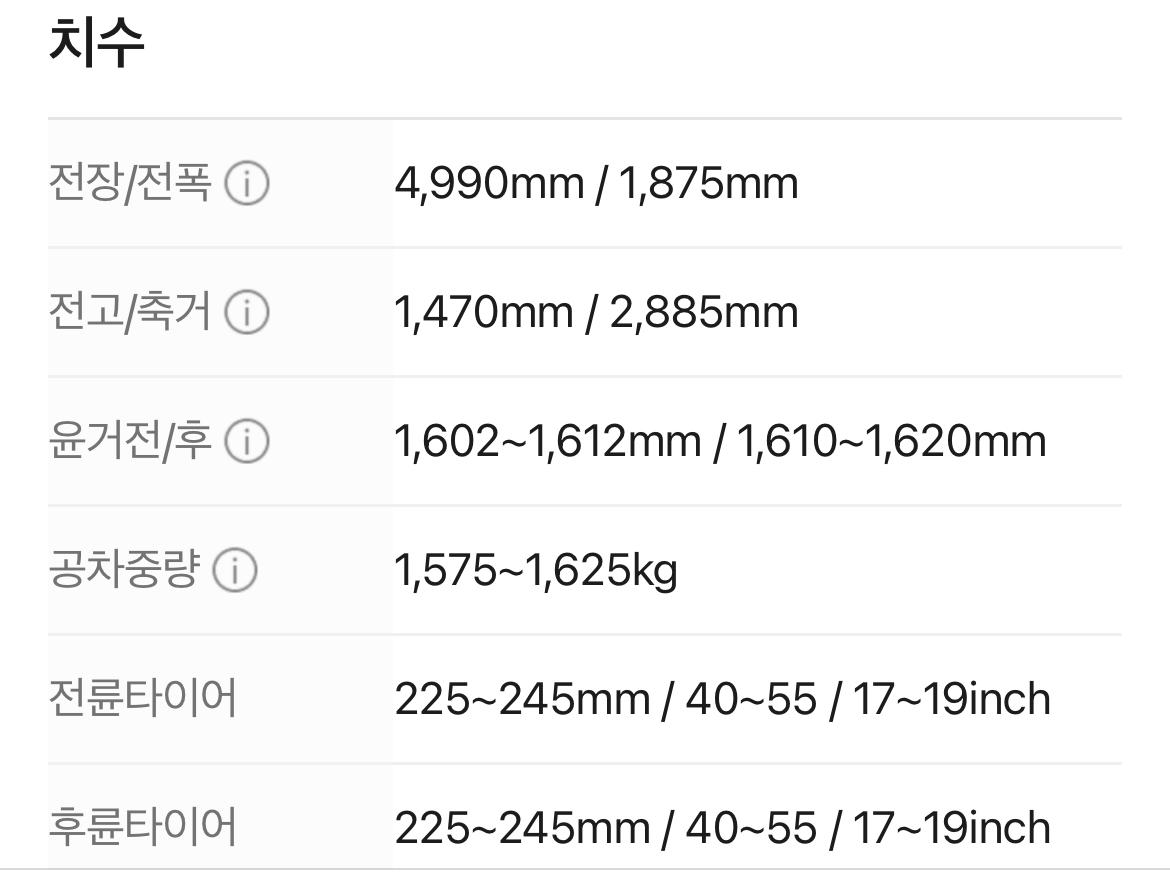Click the 후륜타이어 row label
This screenshot has width=1170, height=873.
(x=142, y=827)
